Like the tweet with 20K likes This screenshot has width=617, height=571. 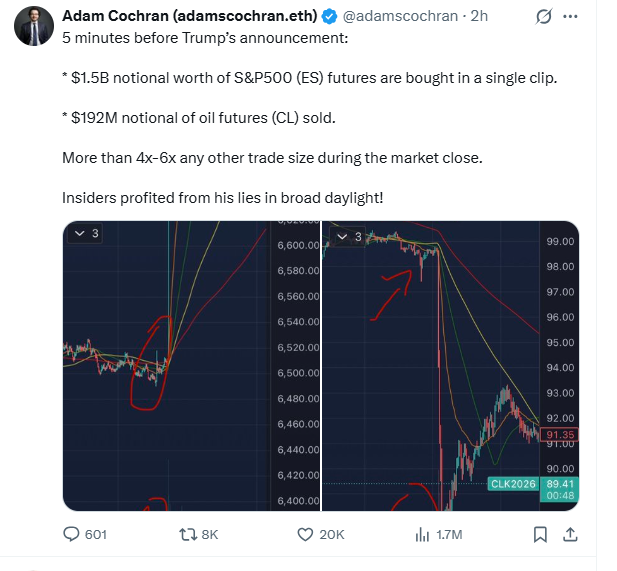click(x=307, y=535)
